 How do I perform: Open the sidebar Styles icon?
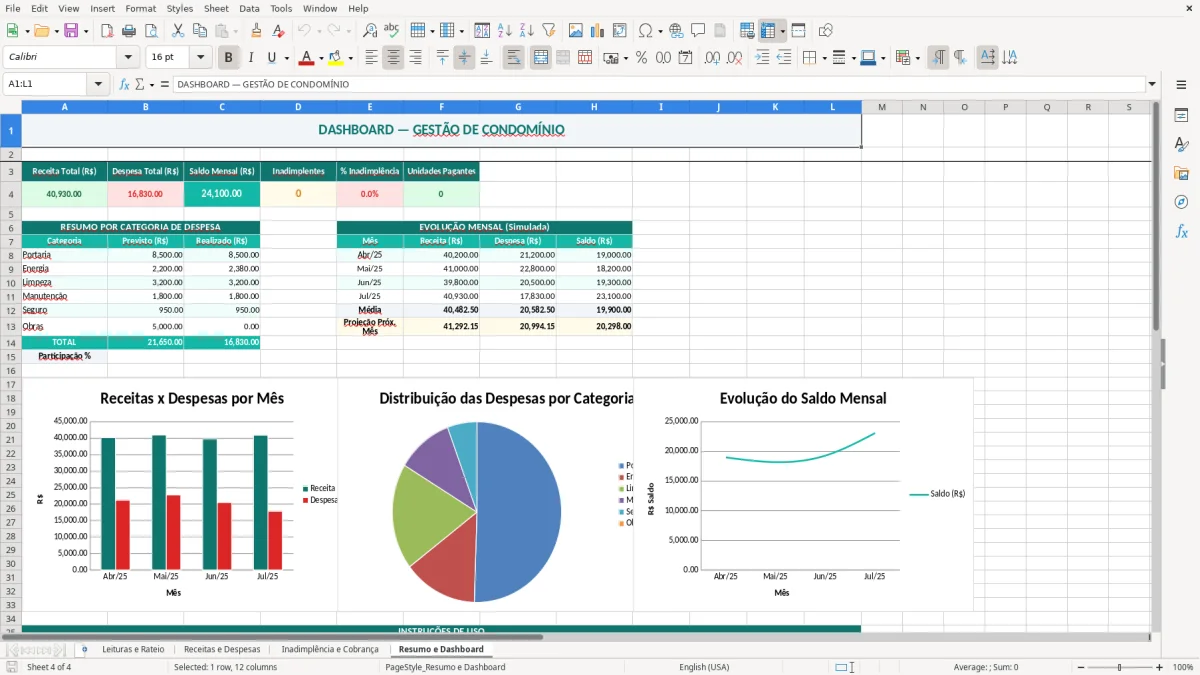click(x=1181, y=145)
